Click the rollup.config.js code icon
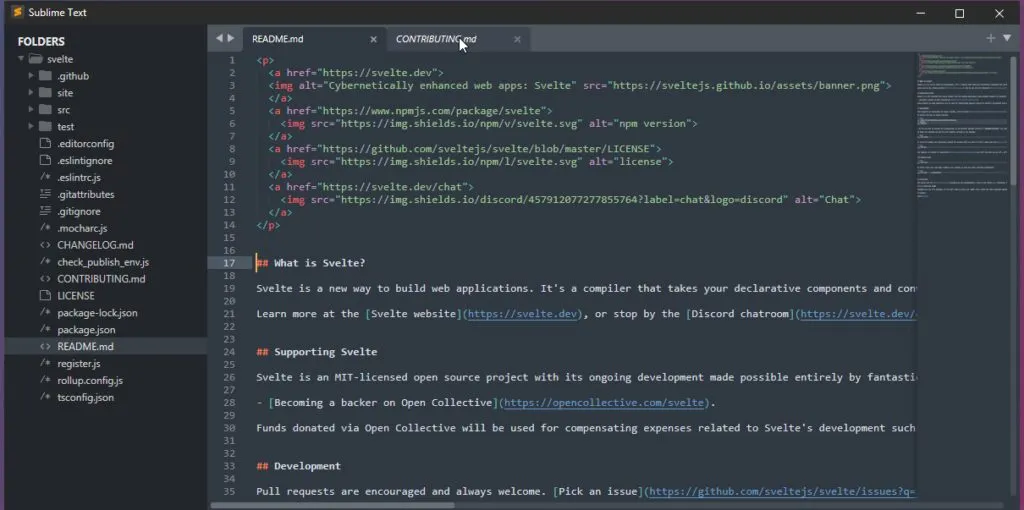 coord(45,380)
